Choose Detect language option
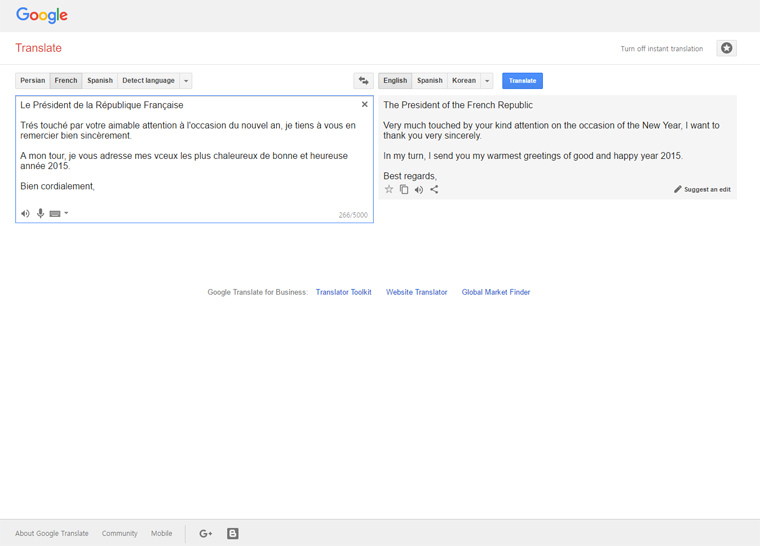This screenshot has height=546, width=760. (148, 81)
